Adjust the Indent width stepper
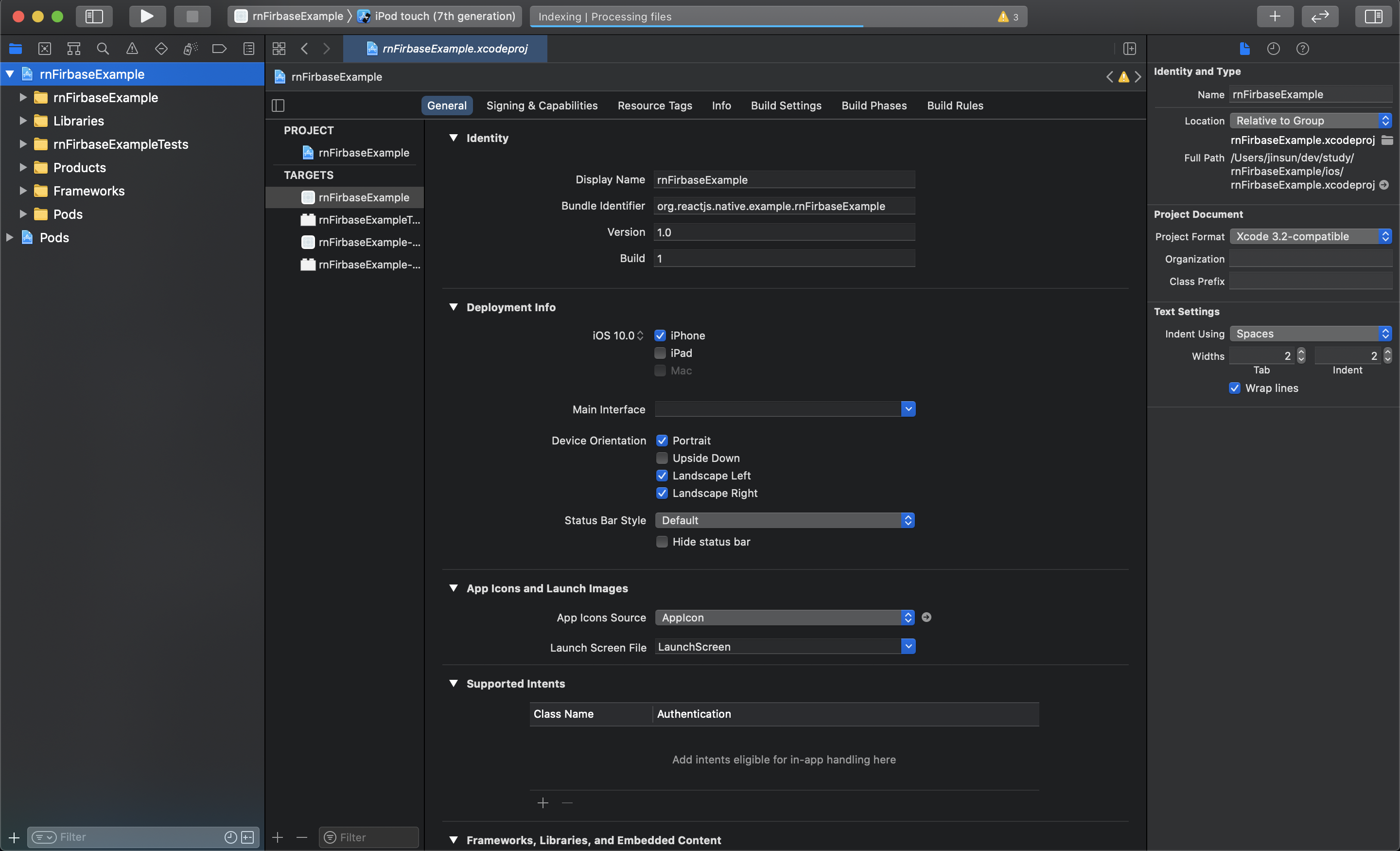The image size is (1400, 851). click(x=1387, y=356)
